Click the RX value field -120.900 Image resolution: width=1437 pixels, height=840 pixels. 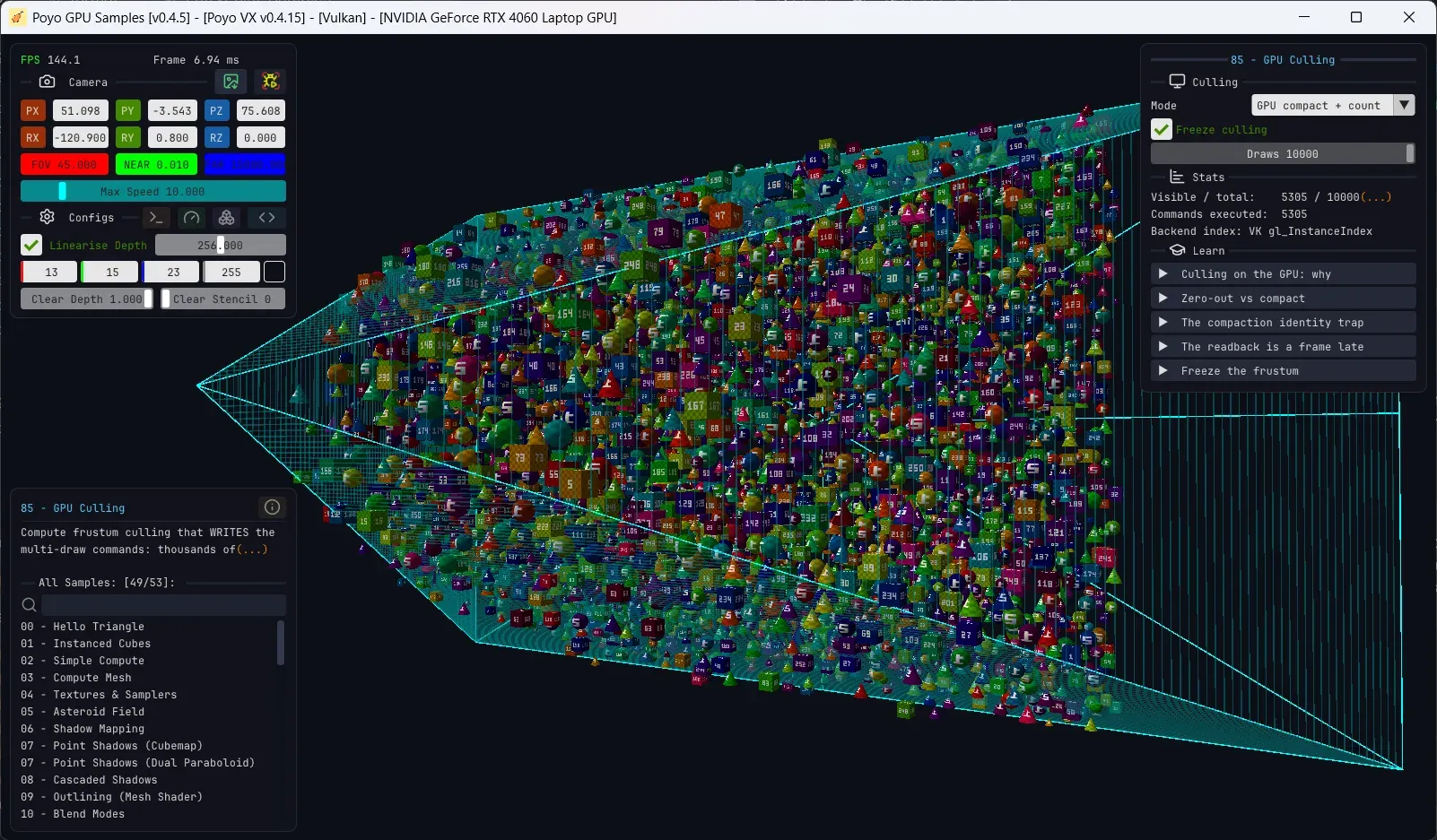click(81, 137)
